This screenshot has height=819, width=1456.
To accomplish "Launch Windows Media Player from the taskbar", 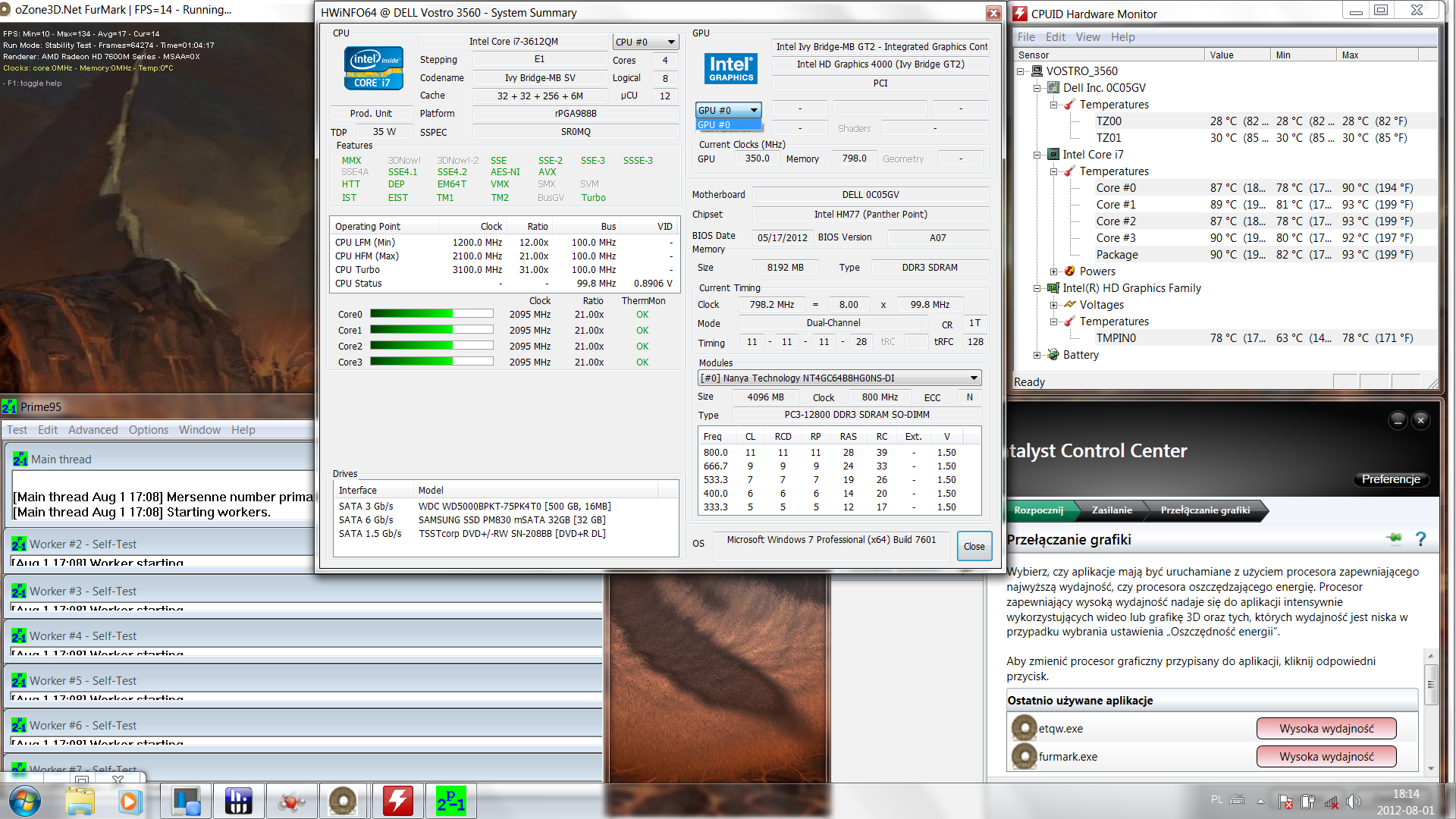I will click(129, 801).
